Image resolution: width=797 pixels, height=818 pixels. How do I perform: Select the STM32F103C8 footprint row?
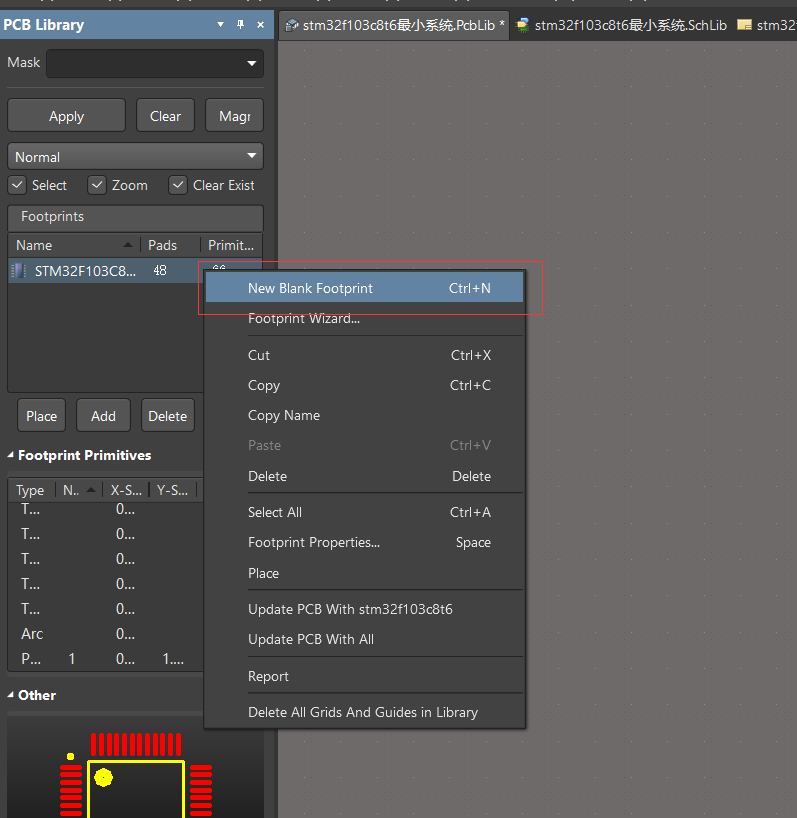[x=105, y=271]
